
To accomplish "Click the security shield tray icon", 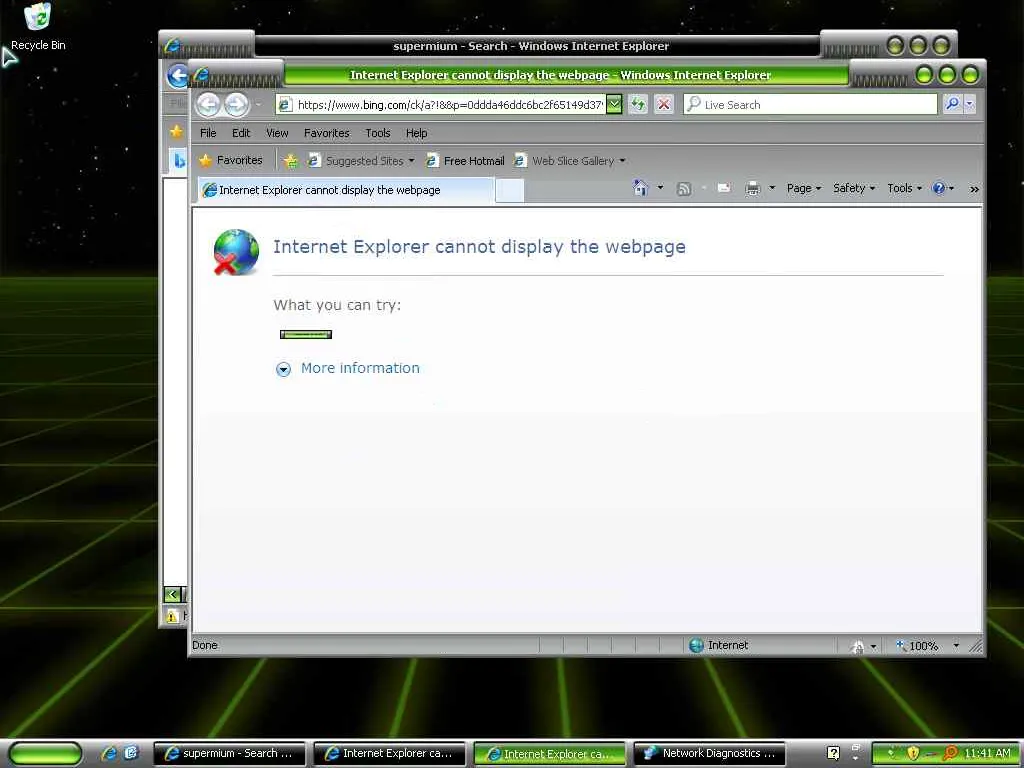I will 913,754.
